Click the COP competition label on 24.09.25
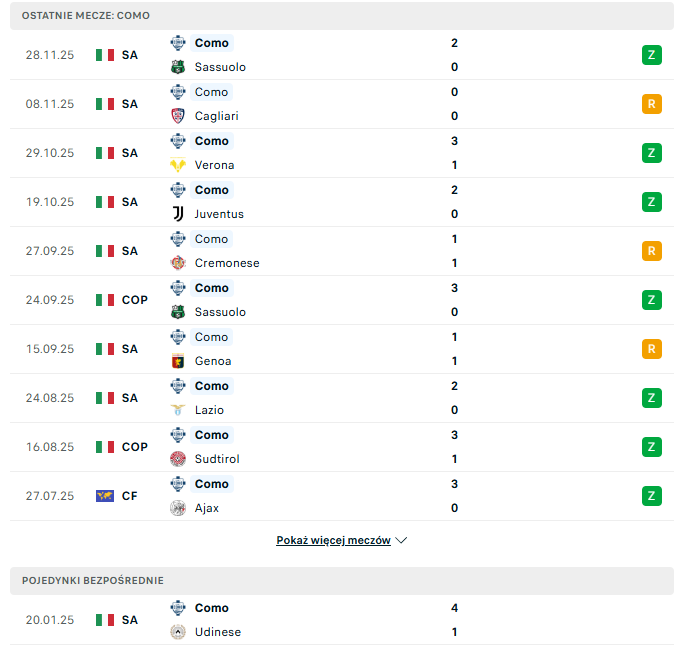678x647 pixels. (134, 300)
